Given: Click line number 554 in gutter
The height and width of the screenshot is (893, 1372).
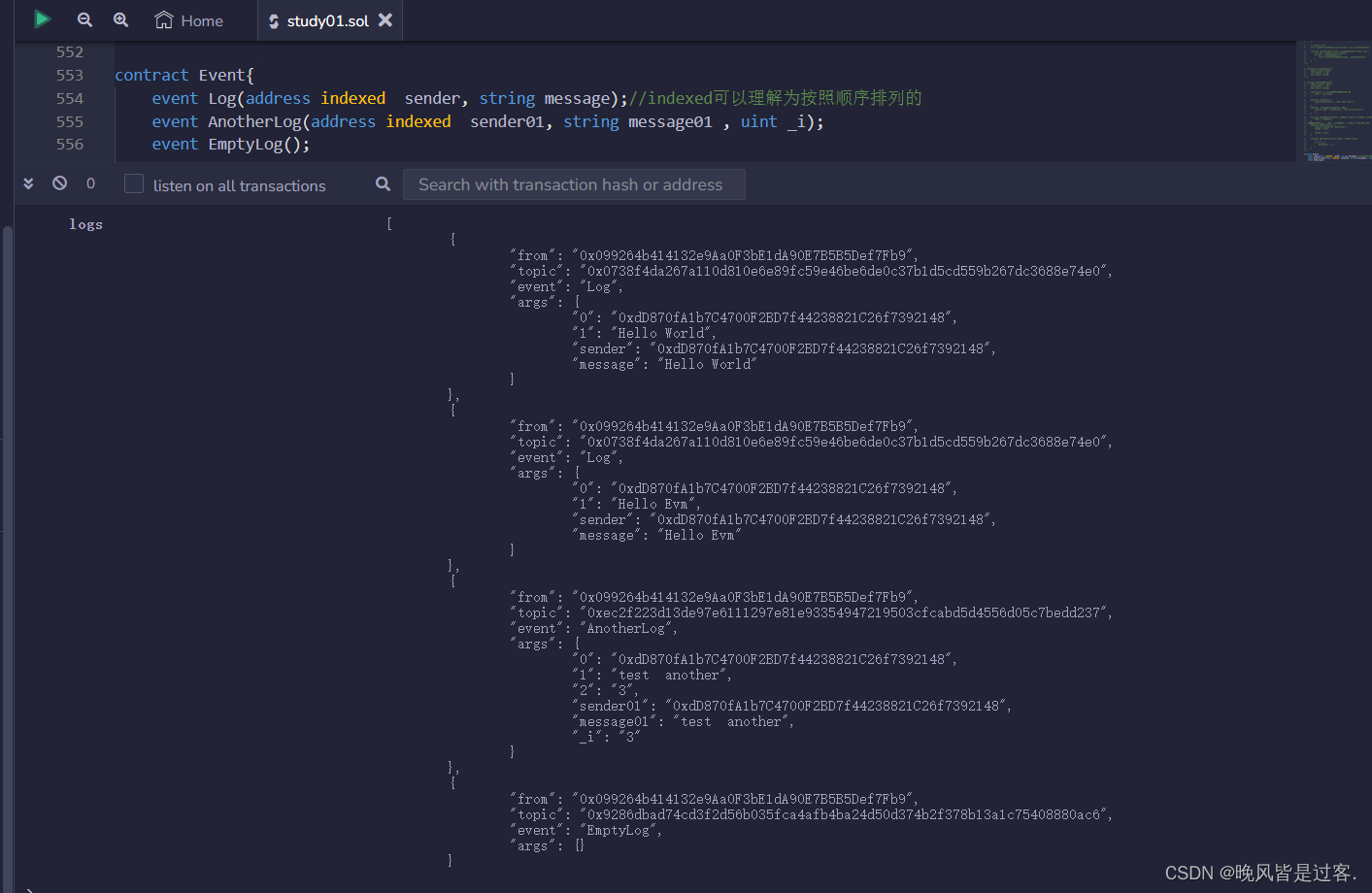Looking at the screenshot, I should point(70,98).
